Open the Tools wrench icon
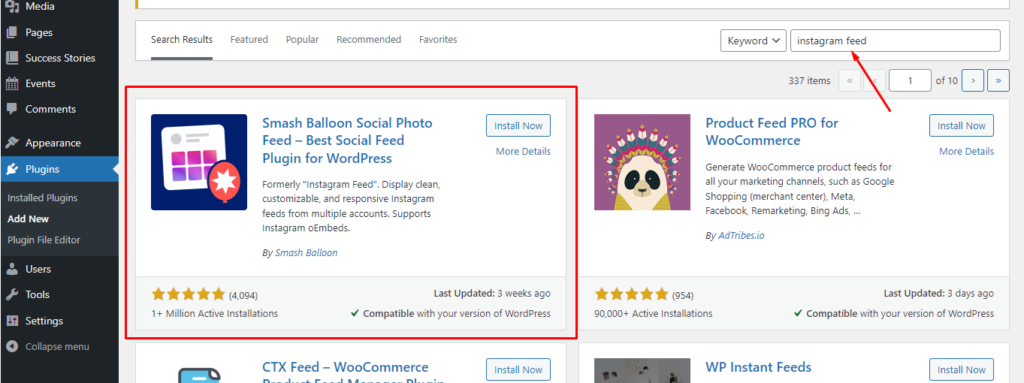1024x383 pixels. pos(12,295)
